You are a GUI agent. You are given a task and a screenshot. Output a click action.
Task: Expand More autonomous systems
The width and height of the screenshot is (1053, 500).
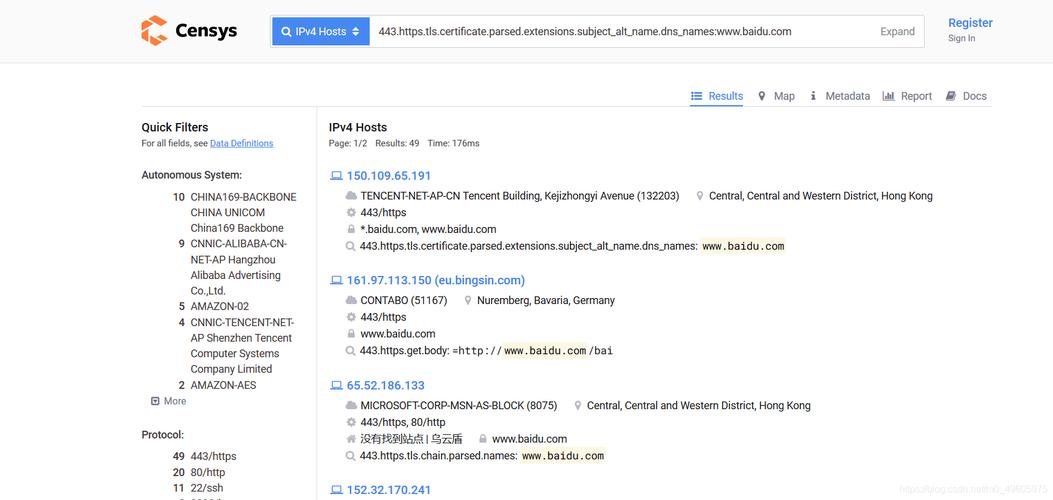point(169,401)
